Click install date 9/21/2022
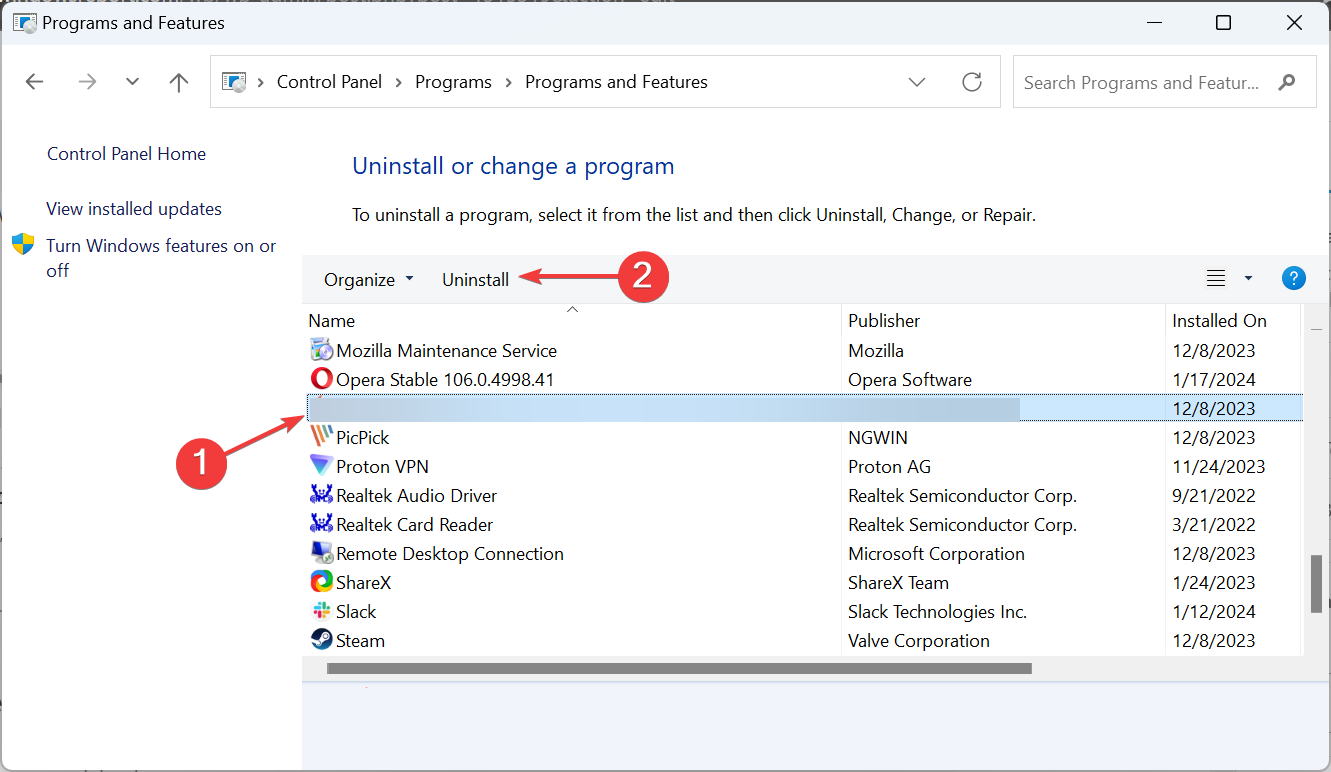Image resolution: width=1331 pixels, height=772 pixels. [1213, 496]
